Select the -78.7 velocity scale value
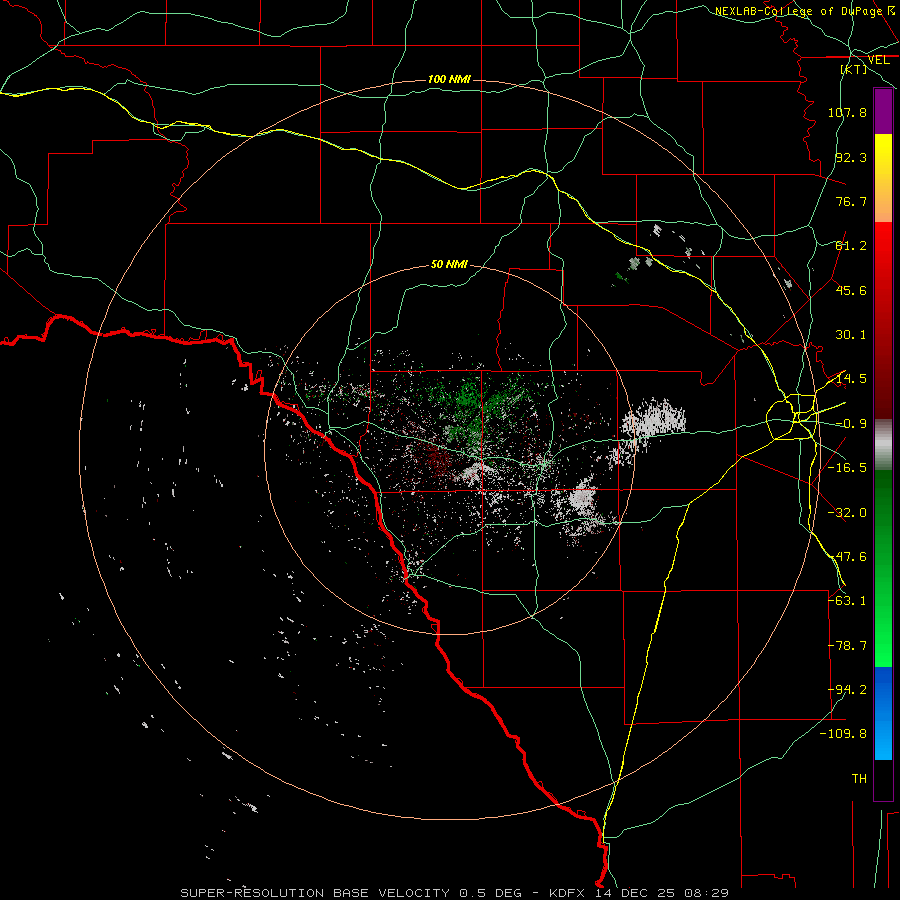This screenshot has height=900, width=900. (x=847, y=646)
